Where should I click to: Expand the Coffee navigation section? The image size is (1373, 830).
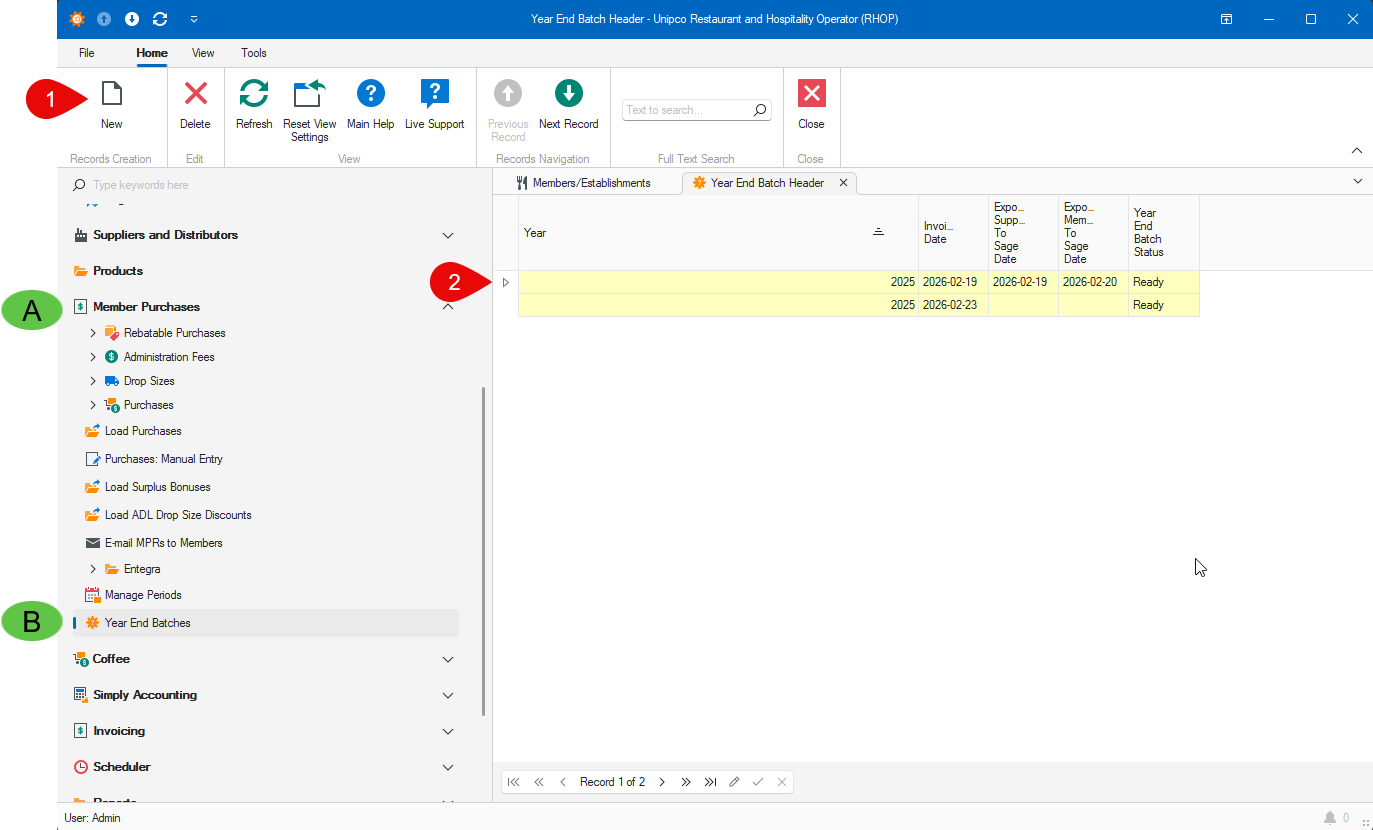coord(448,660)
